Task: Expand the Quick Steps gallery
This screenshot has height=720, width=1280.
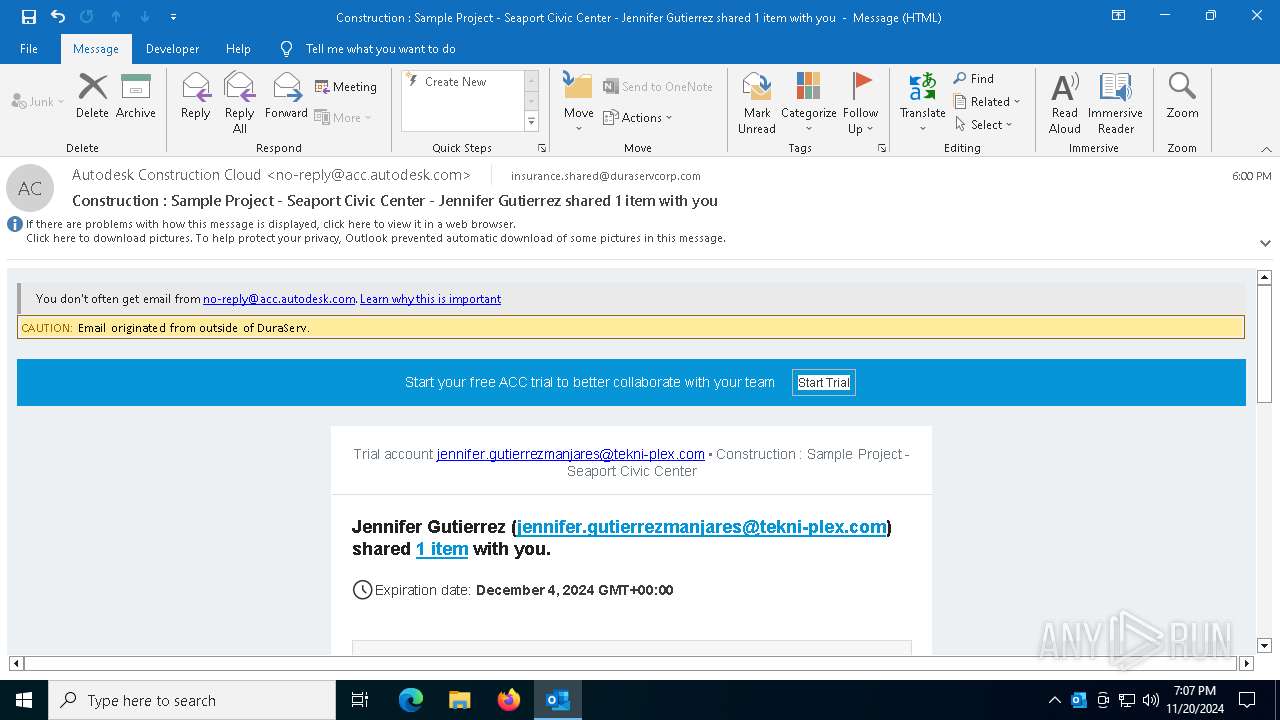Action: [531, 122]
